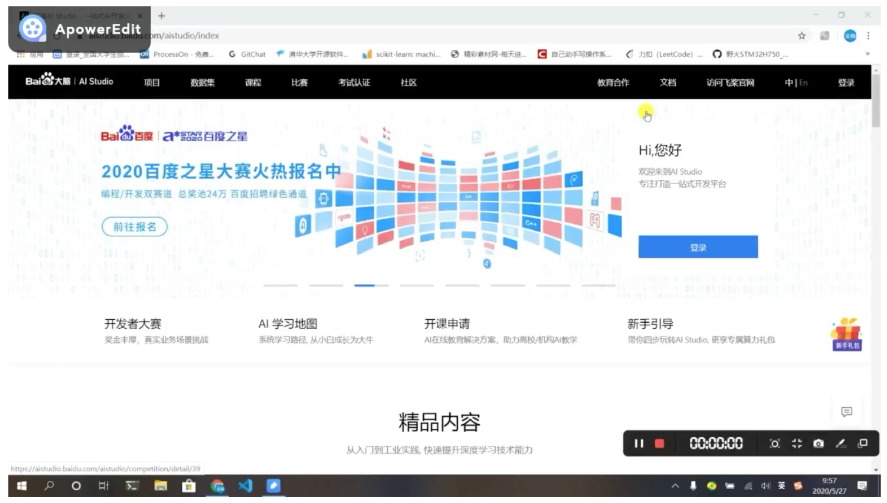Toggle the 英 input language indicator
The width and height of the screenshot is (887, 503).
[781, 486]
